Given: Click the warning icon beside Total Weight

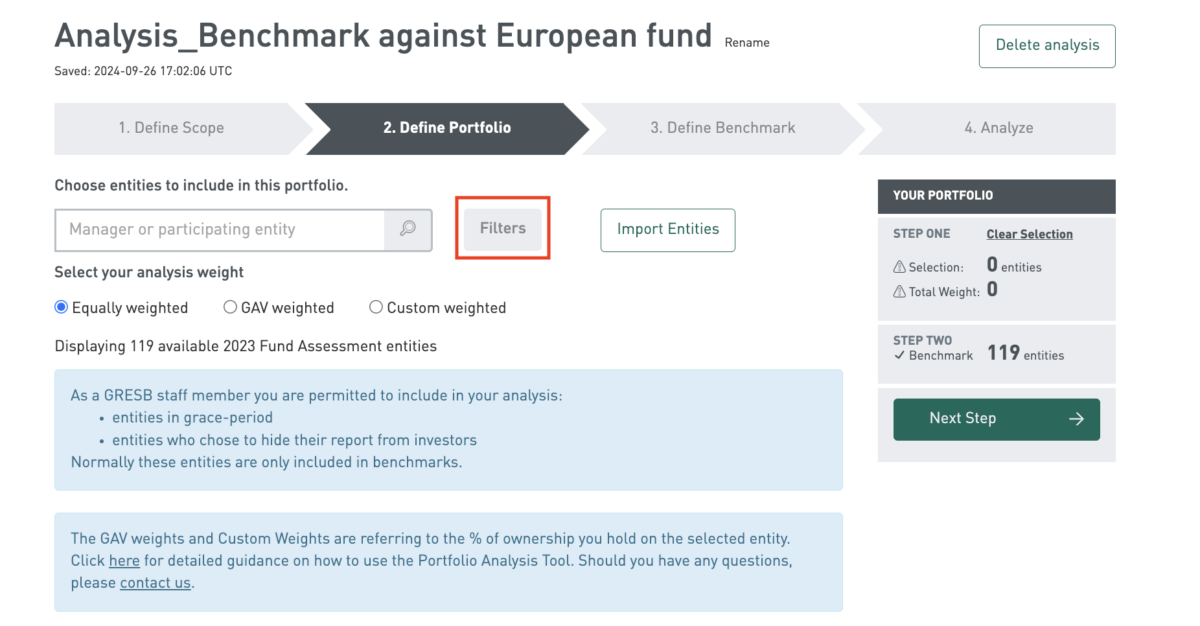Looking at the screenshot, I should [899, 291].
